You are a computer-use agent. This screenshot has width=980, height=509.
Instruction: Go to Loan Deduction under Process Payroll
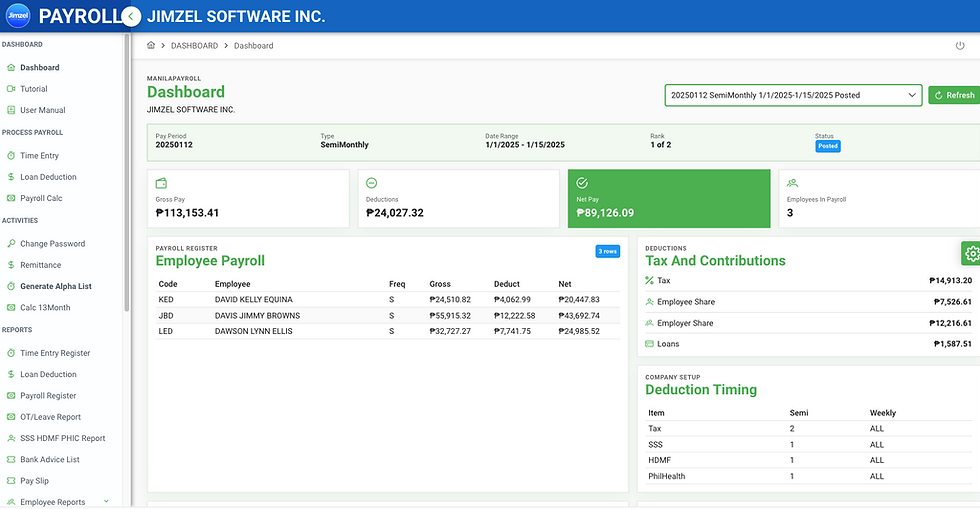click(48, 177)
